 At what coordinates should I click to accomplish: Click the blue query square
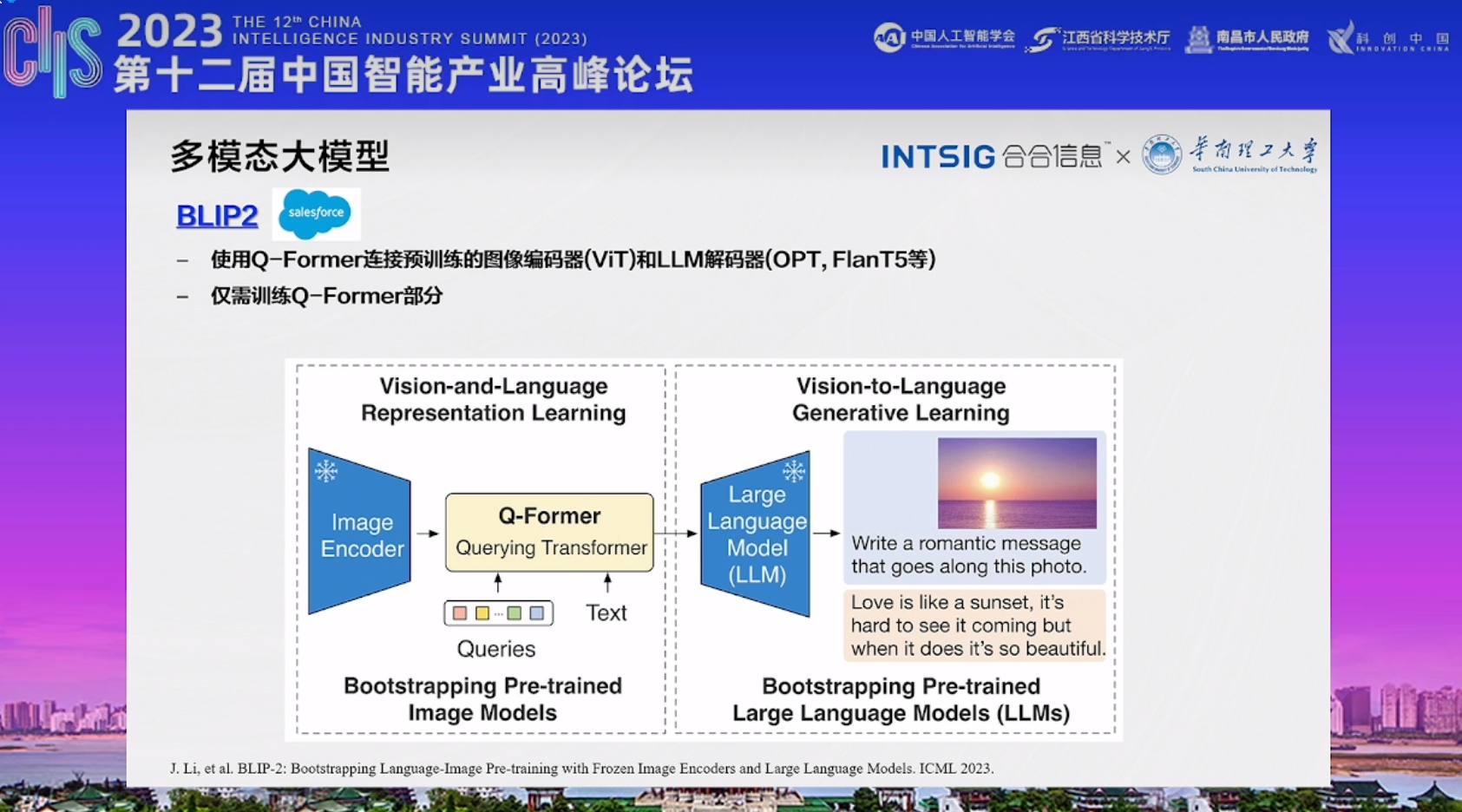pos(537,613)
